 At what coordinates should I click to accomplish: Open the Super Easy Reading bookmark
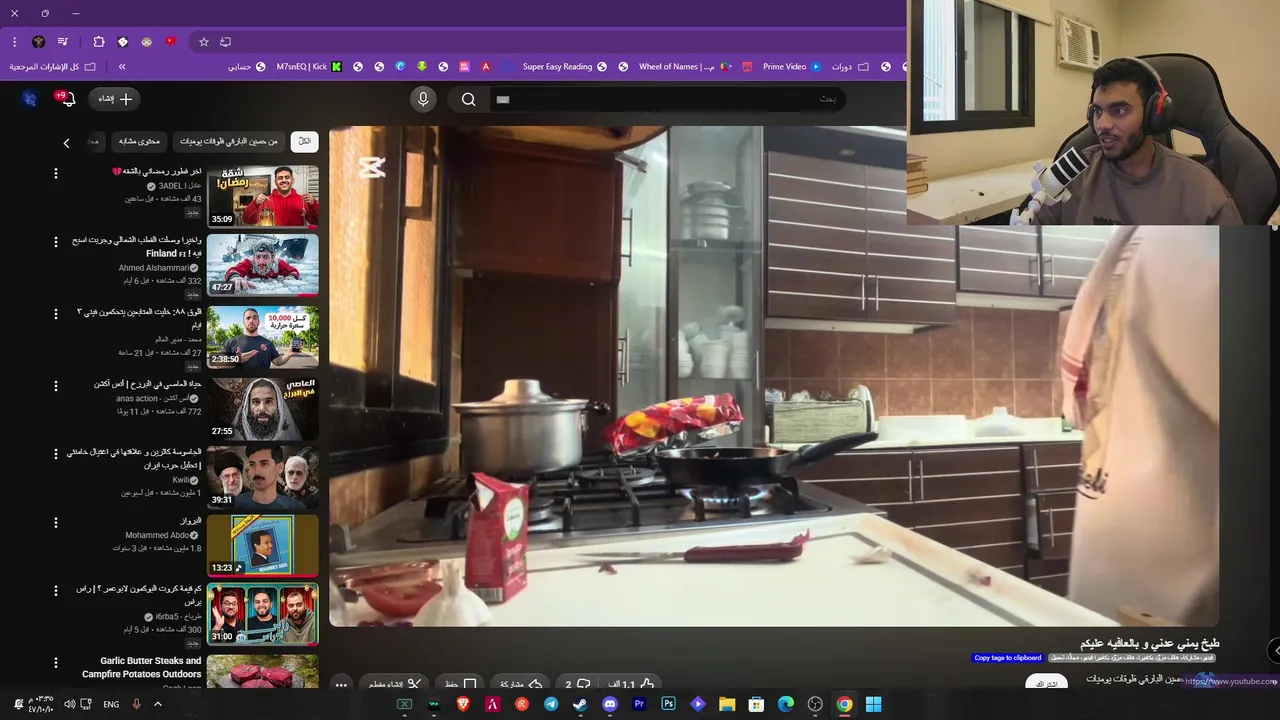tap(564, 67)
